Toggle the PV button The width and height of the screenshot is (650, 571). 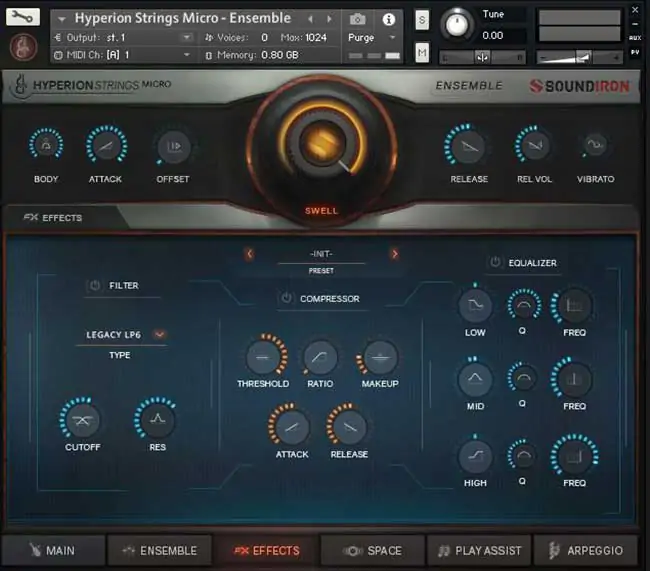[x=635, y=52]
